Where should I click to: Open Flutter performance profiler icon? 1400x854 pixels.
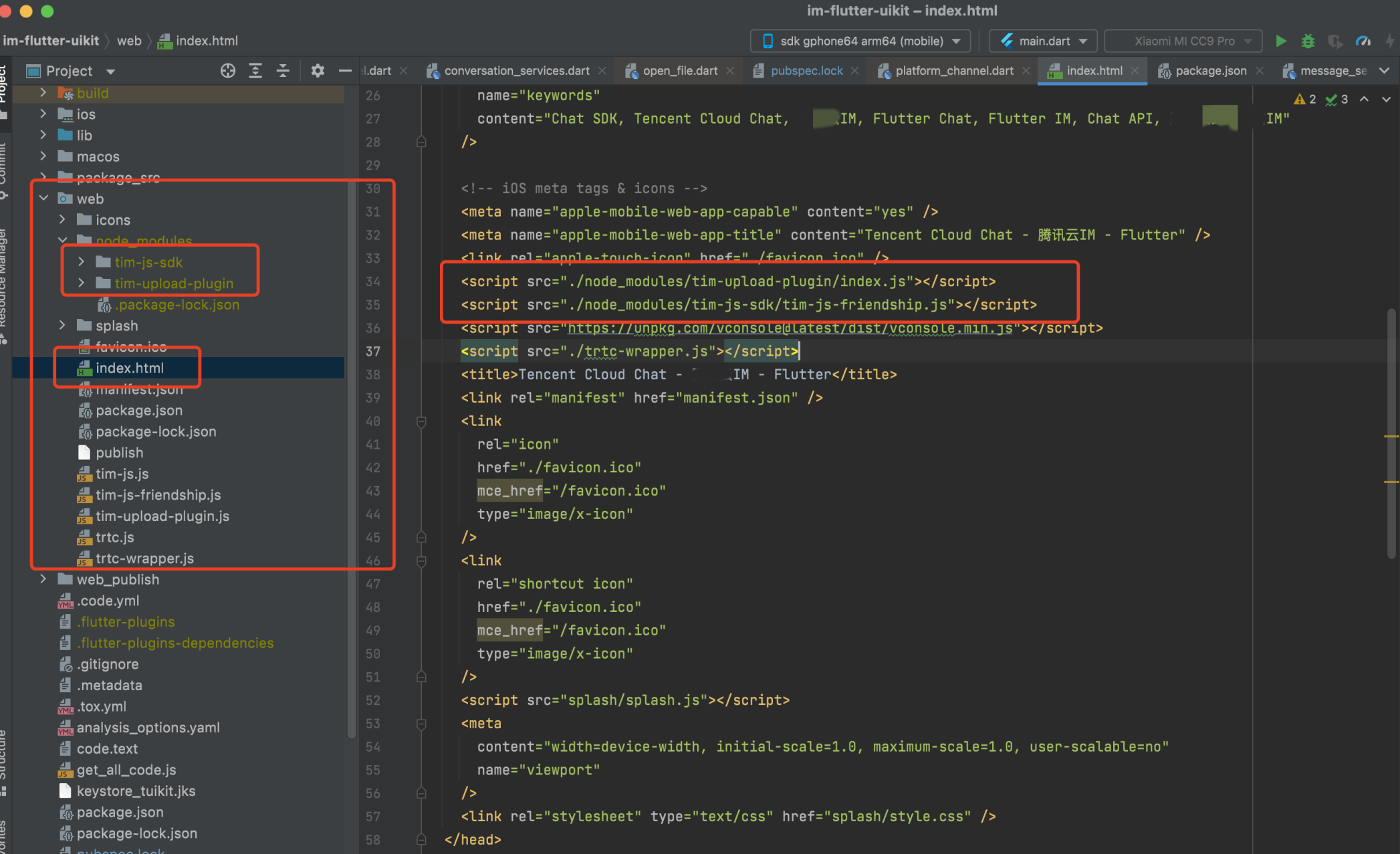click(1363, 41)
